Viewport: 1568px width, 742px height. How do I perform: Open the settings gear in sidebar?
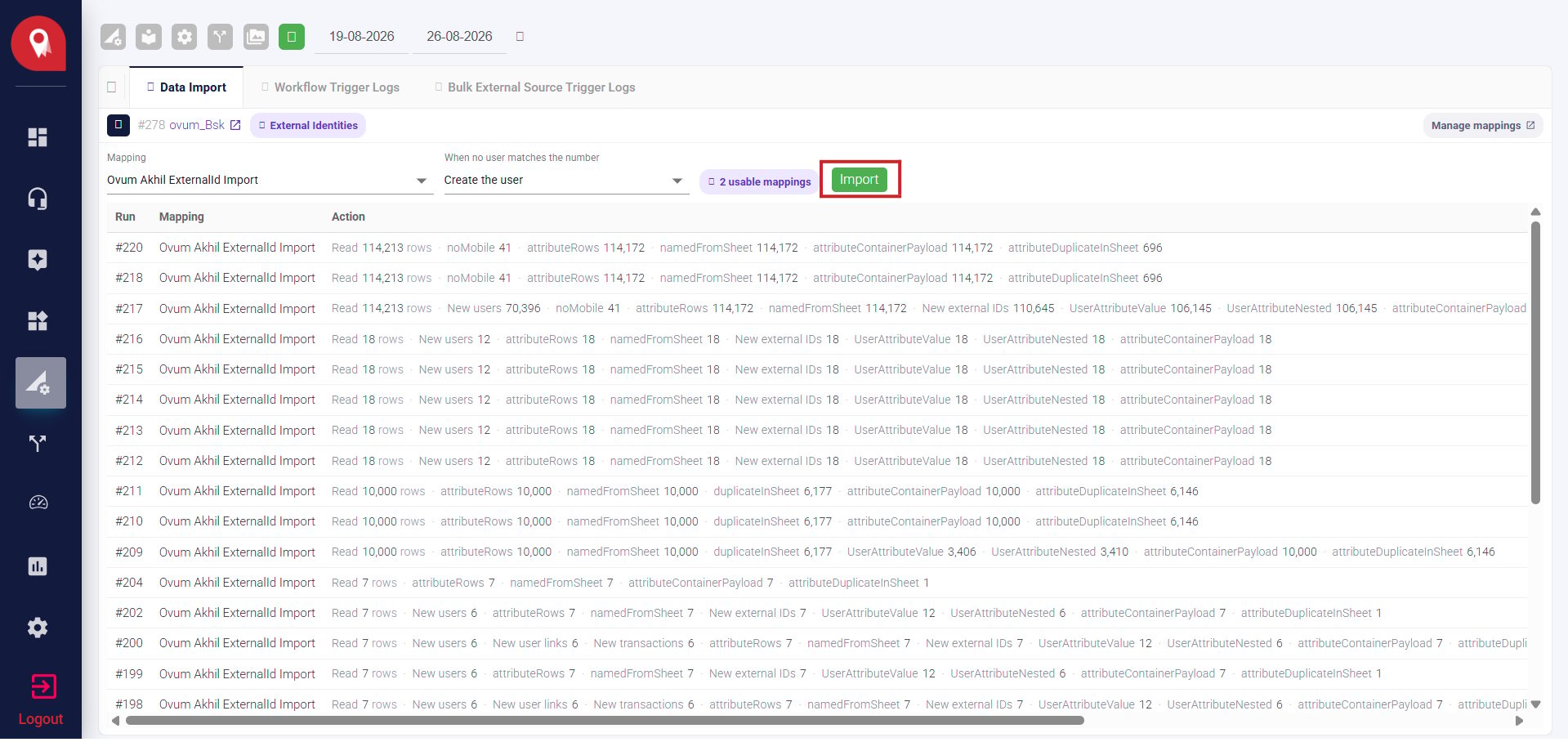pos(38,628)
